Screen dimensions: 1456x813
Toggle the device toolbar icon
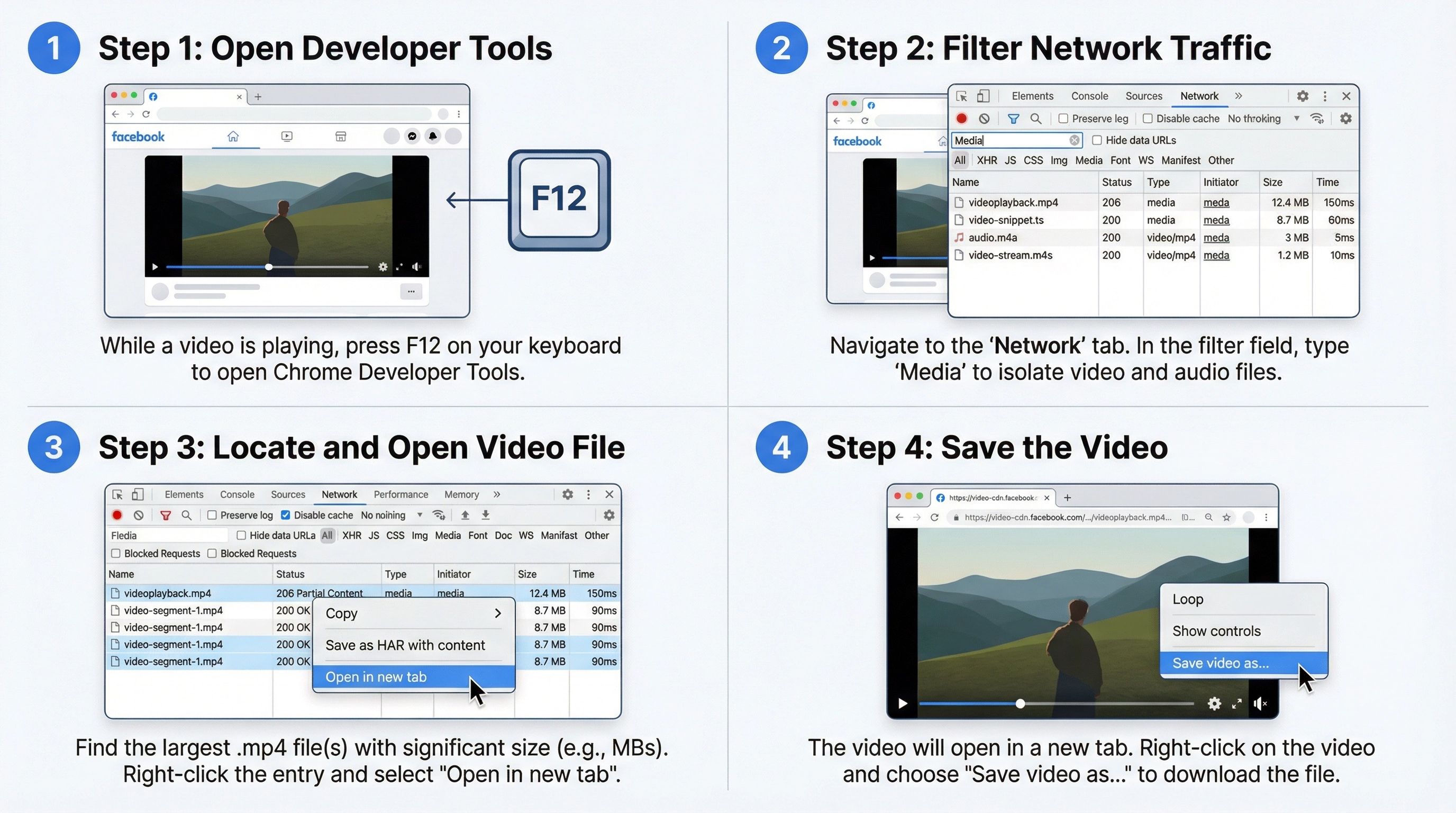pos(984,96)
